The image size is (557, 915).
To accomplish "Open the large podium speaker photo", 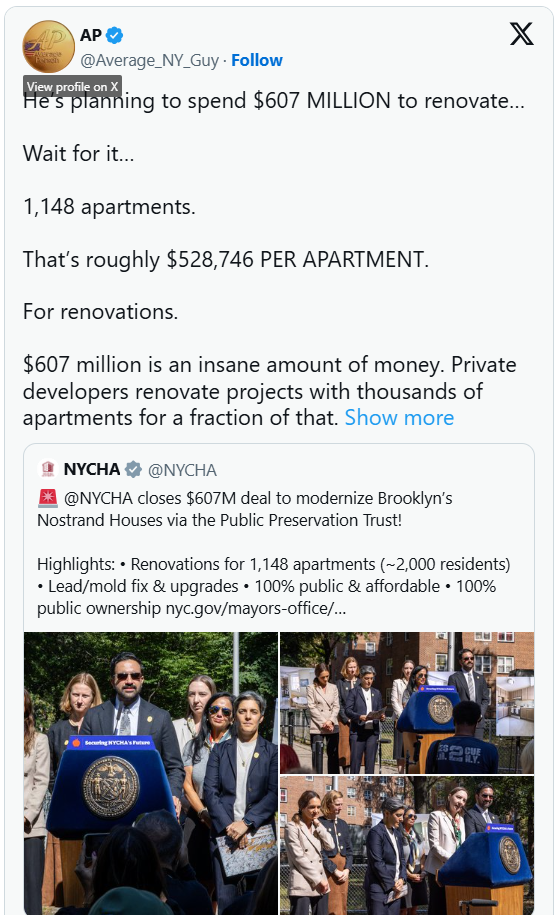I will point(151,773).
